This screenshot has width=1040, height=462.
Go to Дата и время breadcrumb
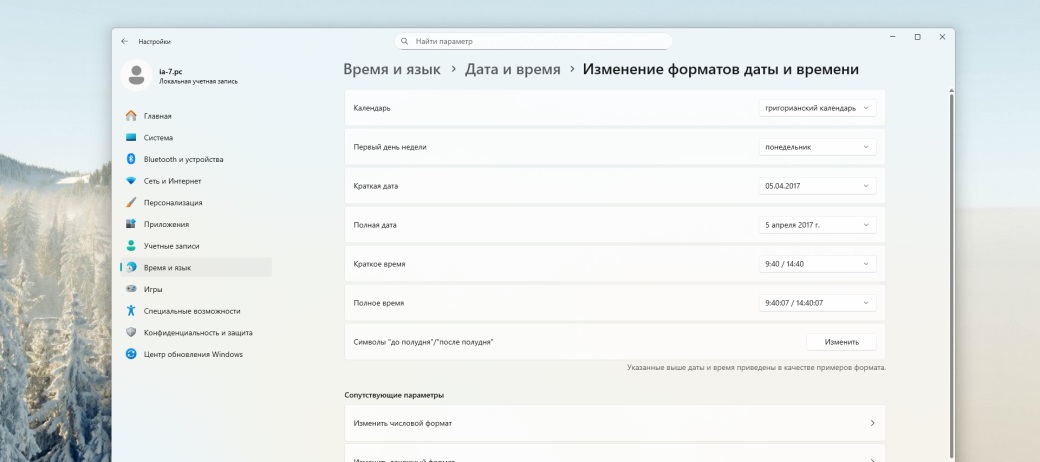click(x=512, y=70)
